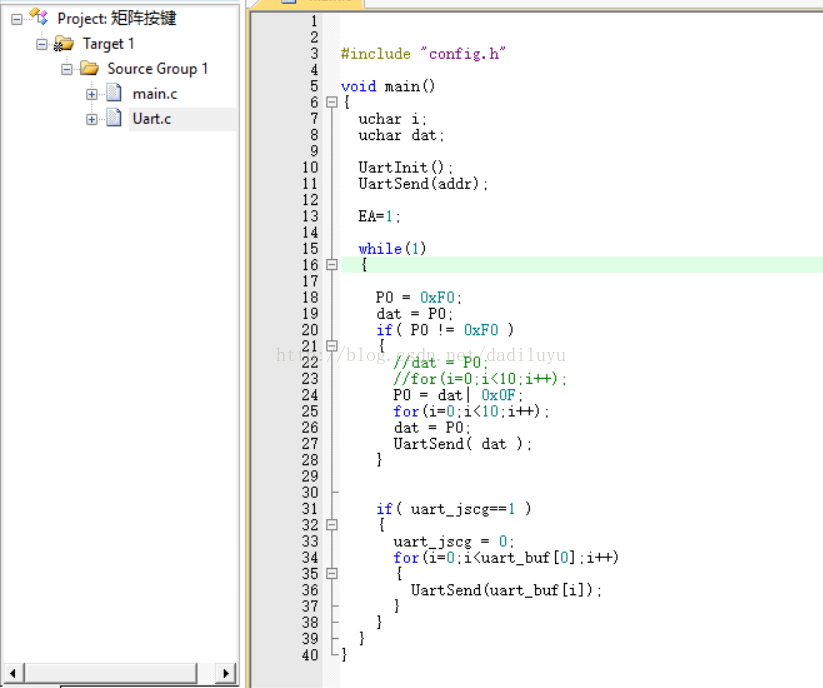
Task: Select Target 1 in project tree
Action: pos(108,44)
